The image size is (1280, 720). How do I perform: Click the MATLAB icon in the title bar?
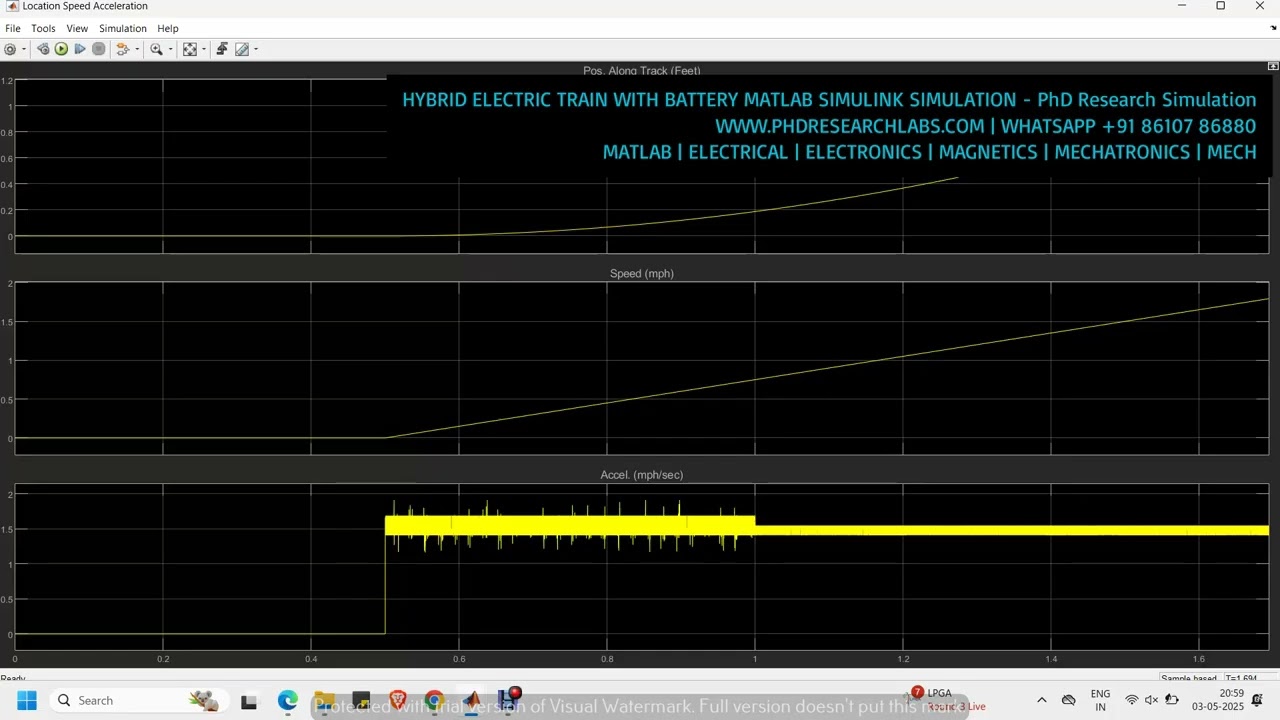pos(11,6)
